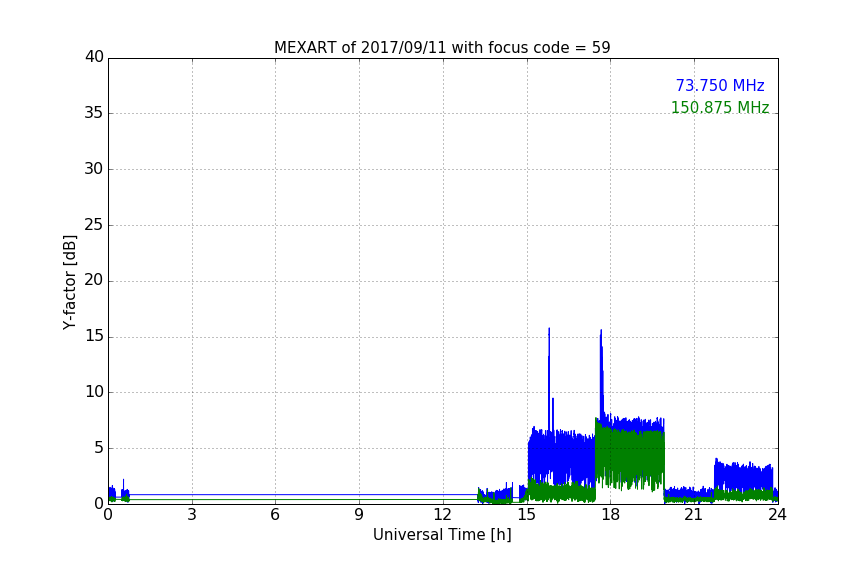This screenshot has height=576, width=864.
Task: Click y-axis tick label 35
Action: pyautogui.click(x=94, y=113)
